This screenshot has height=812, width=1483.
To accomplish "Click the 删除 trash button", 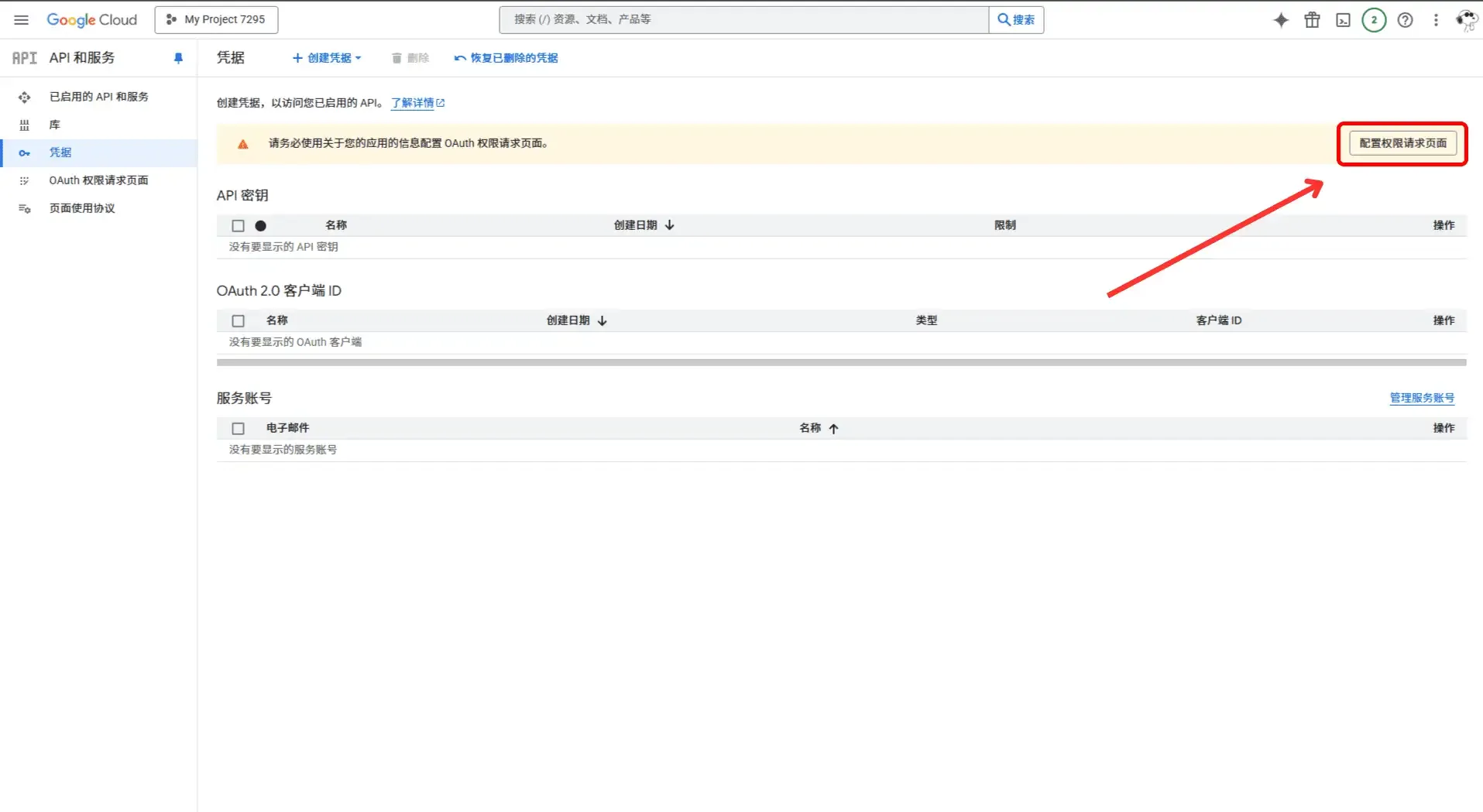I will (x=410, y=58).
